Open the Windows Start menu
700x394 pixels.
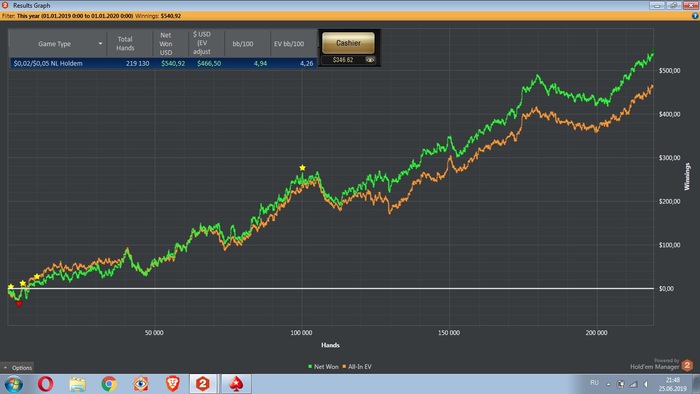coord(14,384)
